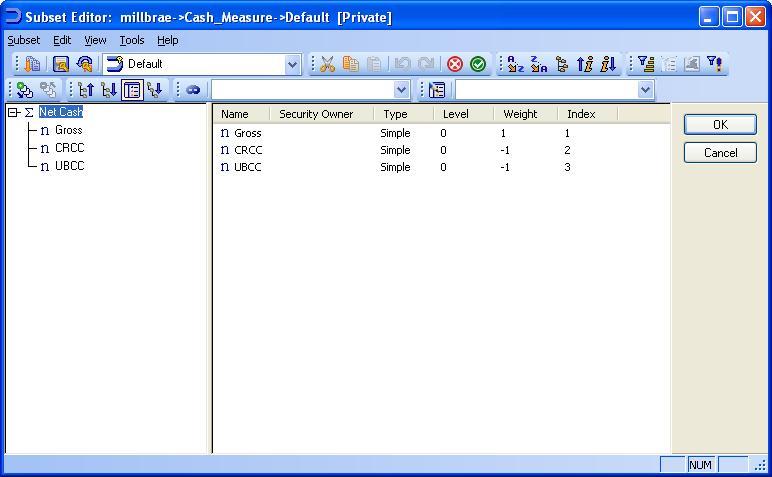Screen dimensions: 772x477
Task: Sort by index ascending icon
Action: (585, 64)
